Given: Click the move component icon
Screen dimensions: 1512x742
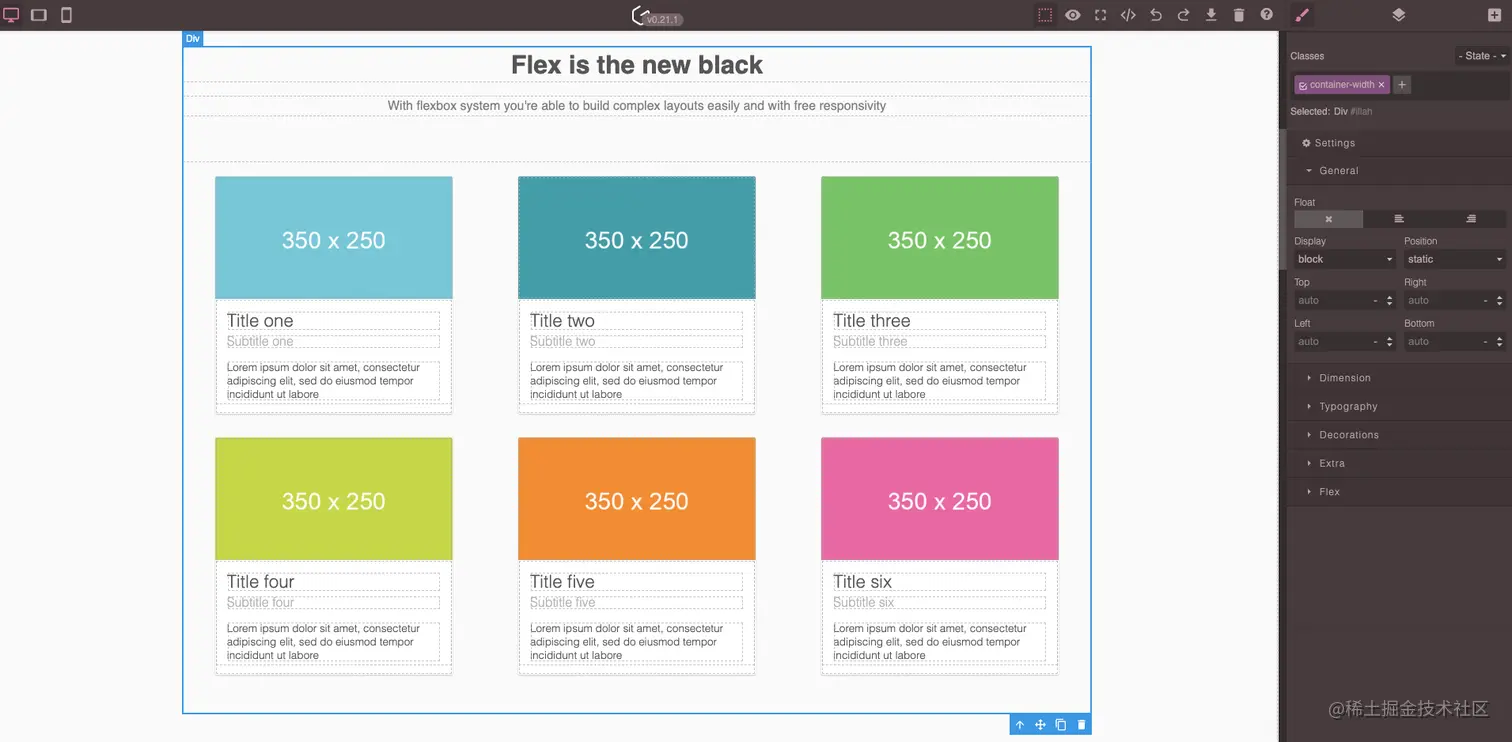Looking at the screenshot, I should [x=1040, y=725].
